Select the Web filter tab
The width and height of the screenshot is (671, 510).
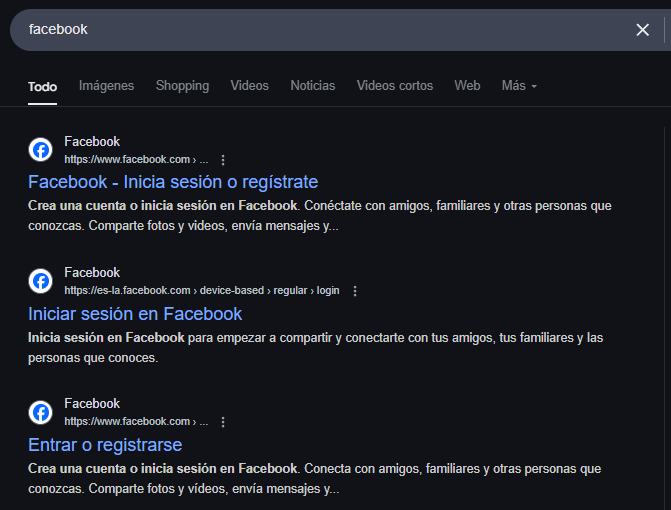click(x=467, y=86)
